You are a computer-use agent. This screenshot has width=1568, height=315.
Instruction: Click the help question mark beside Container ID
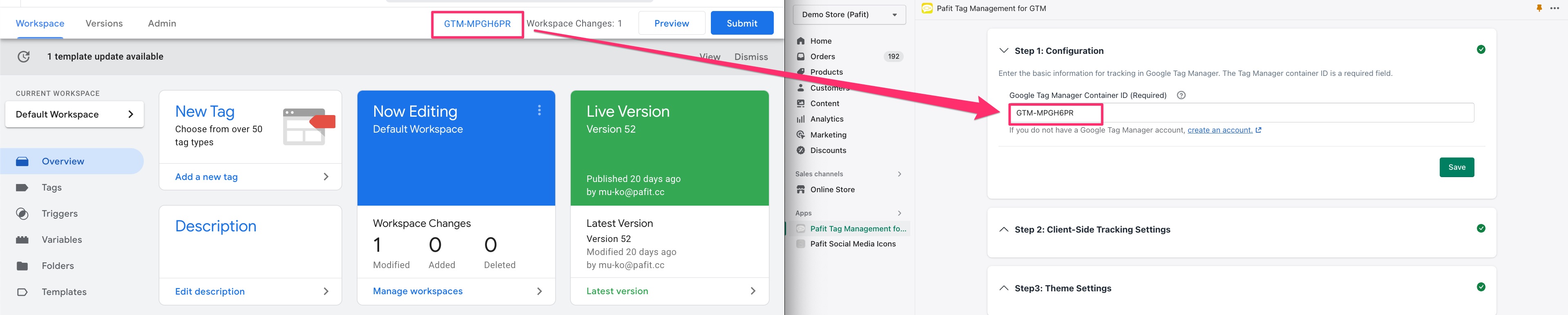coord(1182,95)
